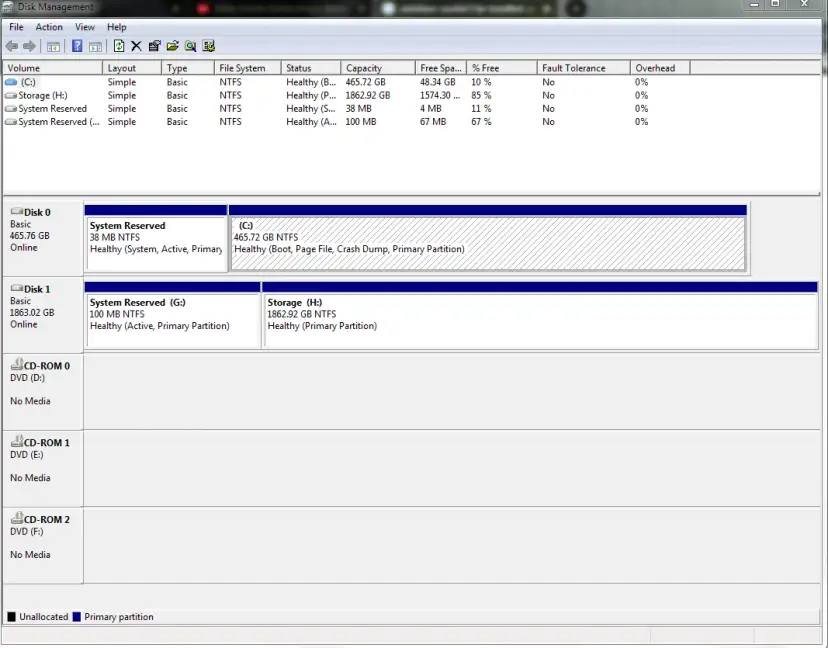The height and width of the screenshot is (648, 828).
Task: Click the blue Help question mark icon
Action: 77,46
